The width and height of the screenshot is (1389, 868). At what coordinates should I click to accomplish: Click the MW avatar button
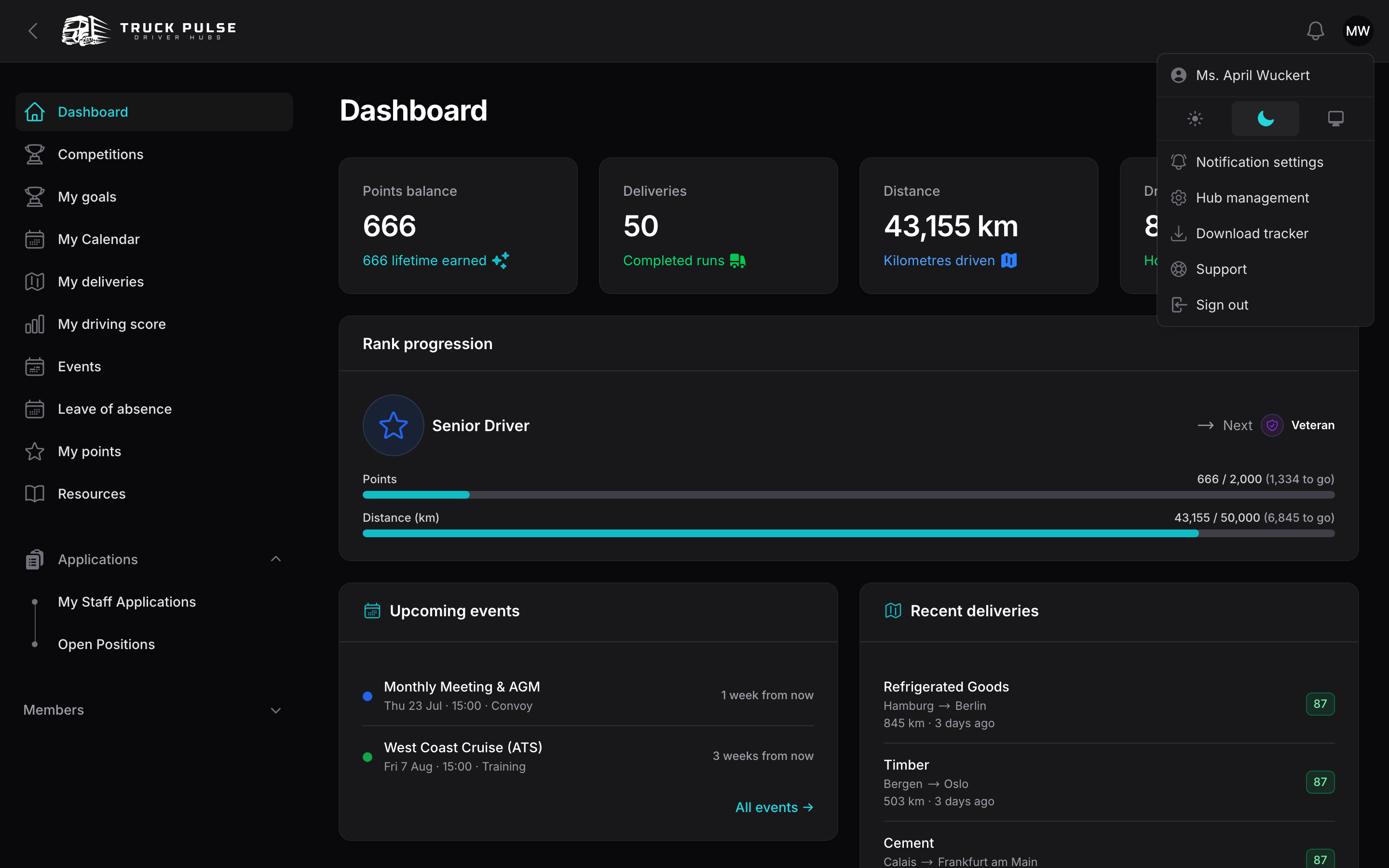tap(1358, 31)
